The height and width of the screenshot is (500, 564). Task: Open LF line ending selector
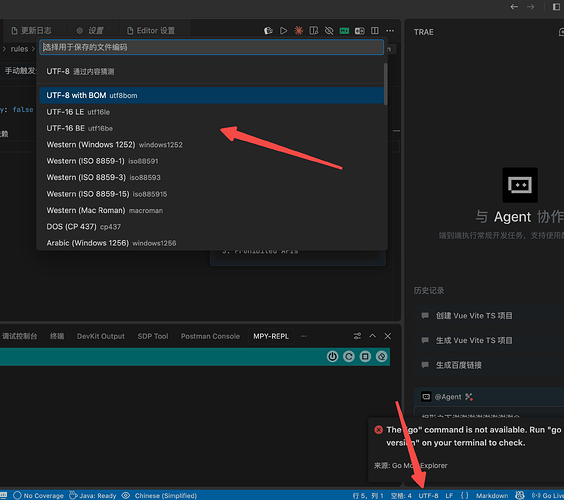pos(449,495)
